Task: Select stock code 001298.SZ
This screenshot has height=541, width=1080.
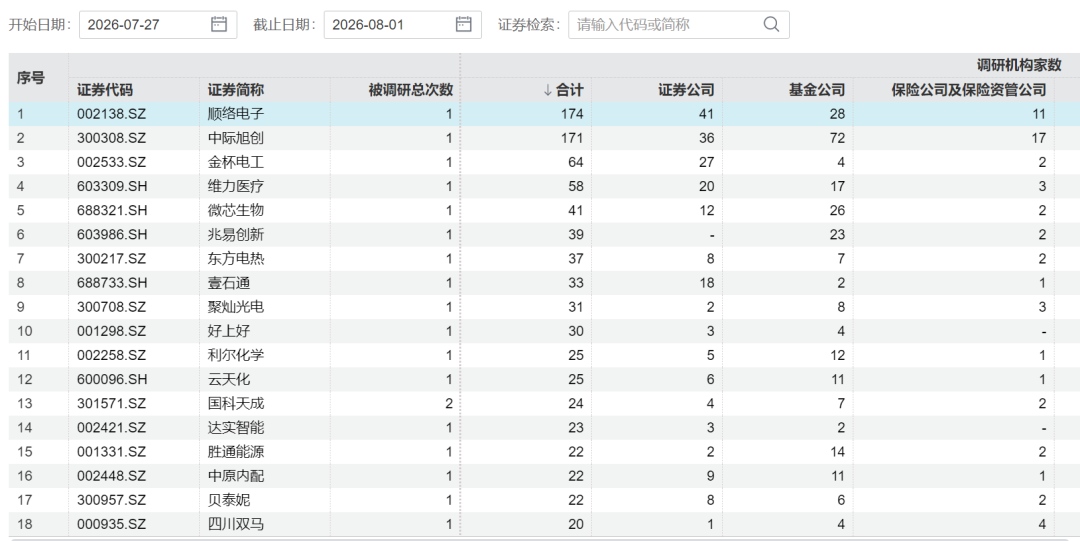Action: (x=112, y=331)
